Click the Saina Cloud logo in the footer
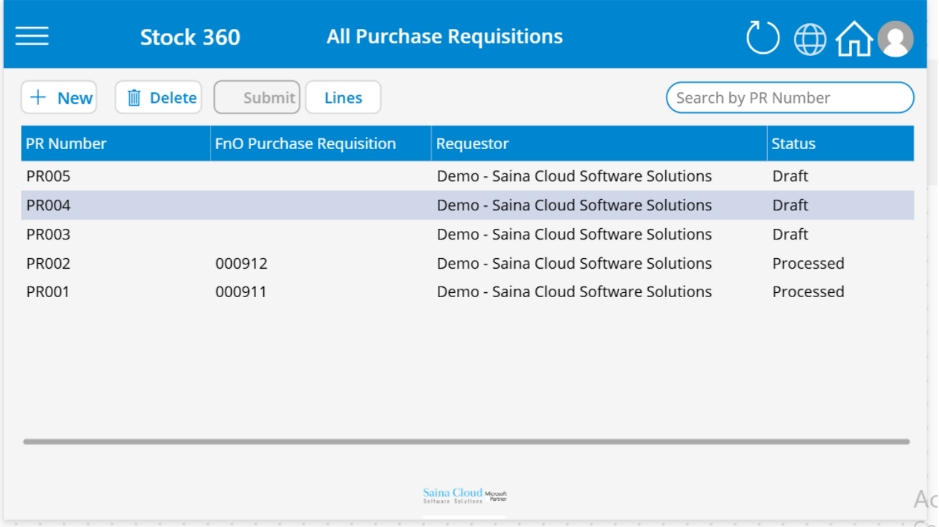The width and height of the screenshot is (939, 527). 465,495
